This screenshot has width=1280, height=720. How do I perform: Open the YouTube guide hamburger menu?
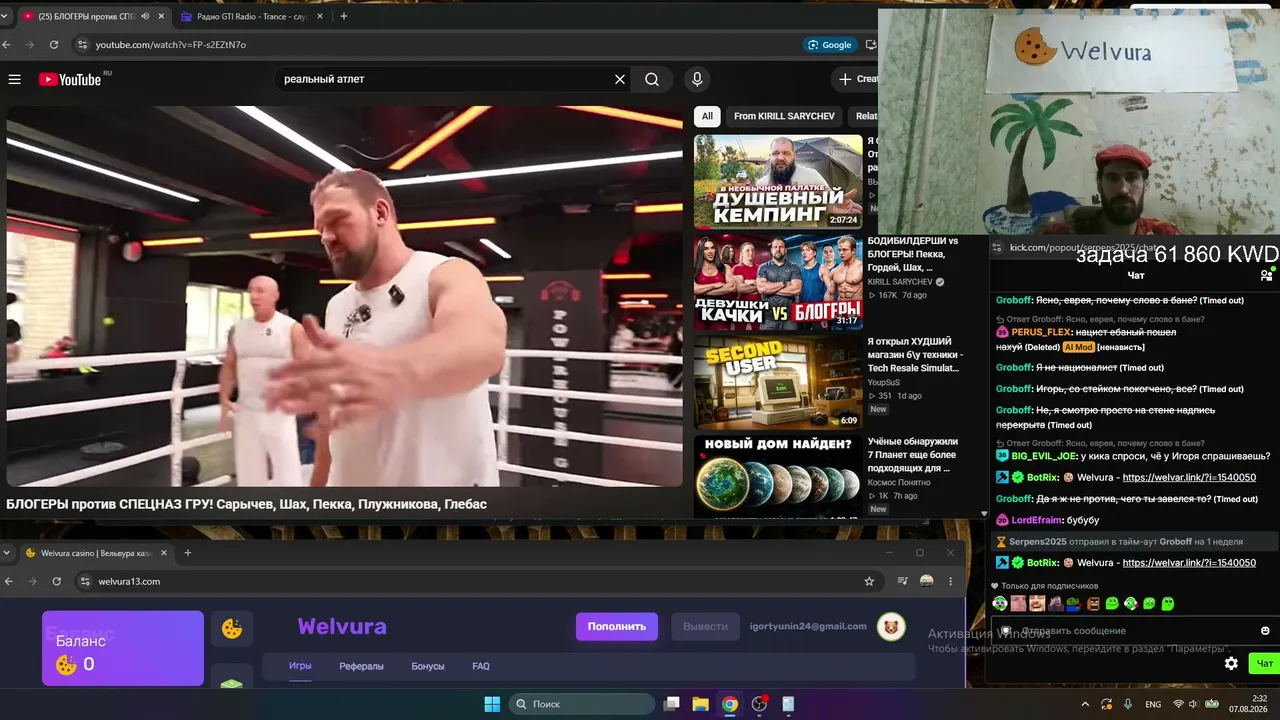15,79
